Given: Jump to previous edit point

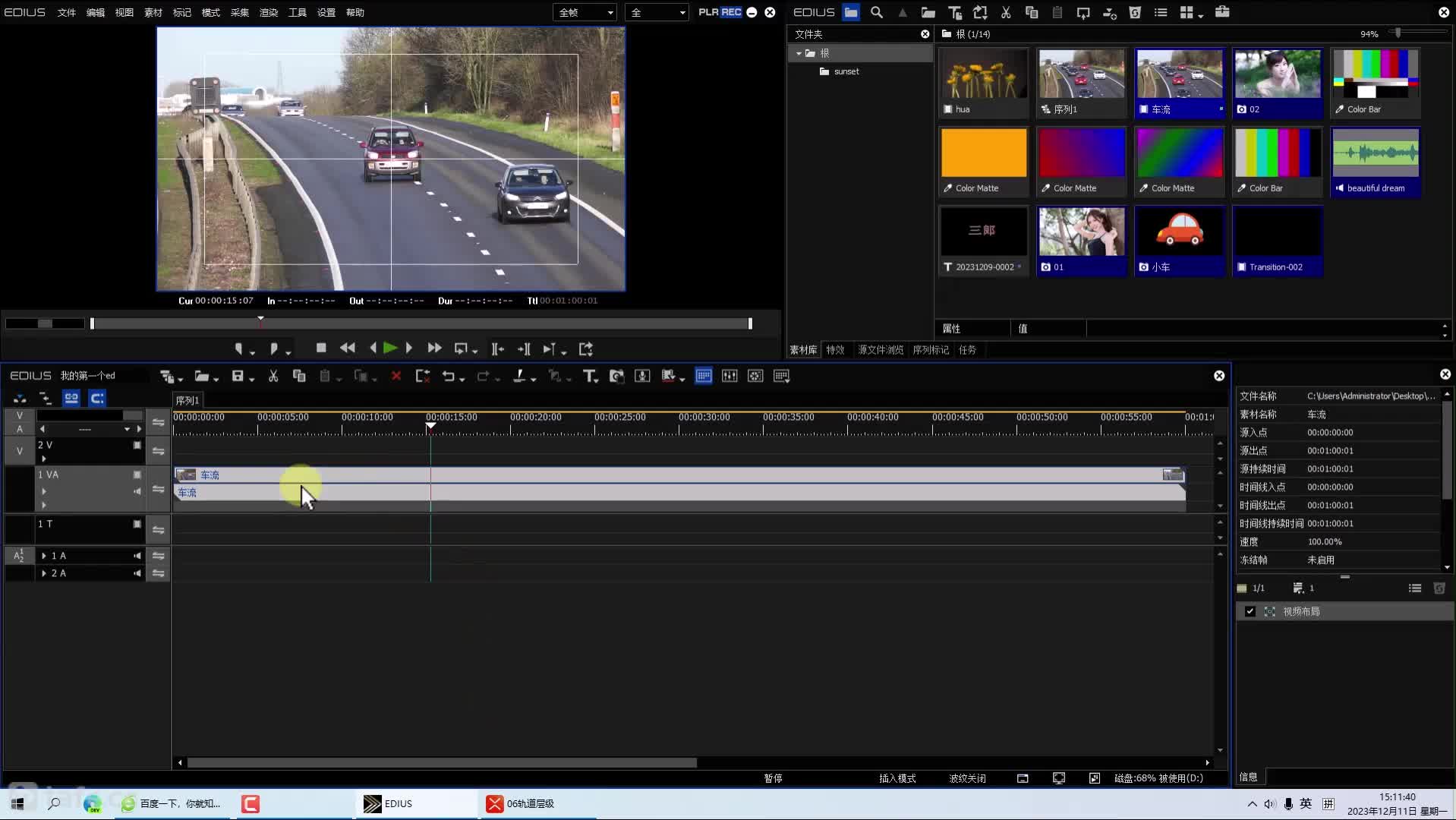Looking at the screenshot, I should [497, 348].
